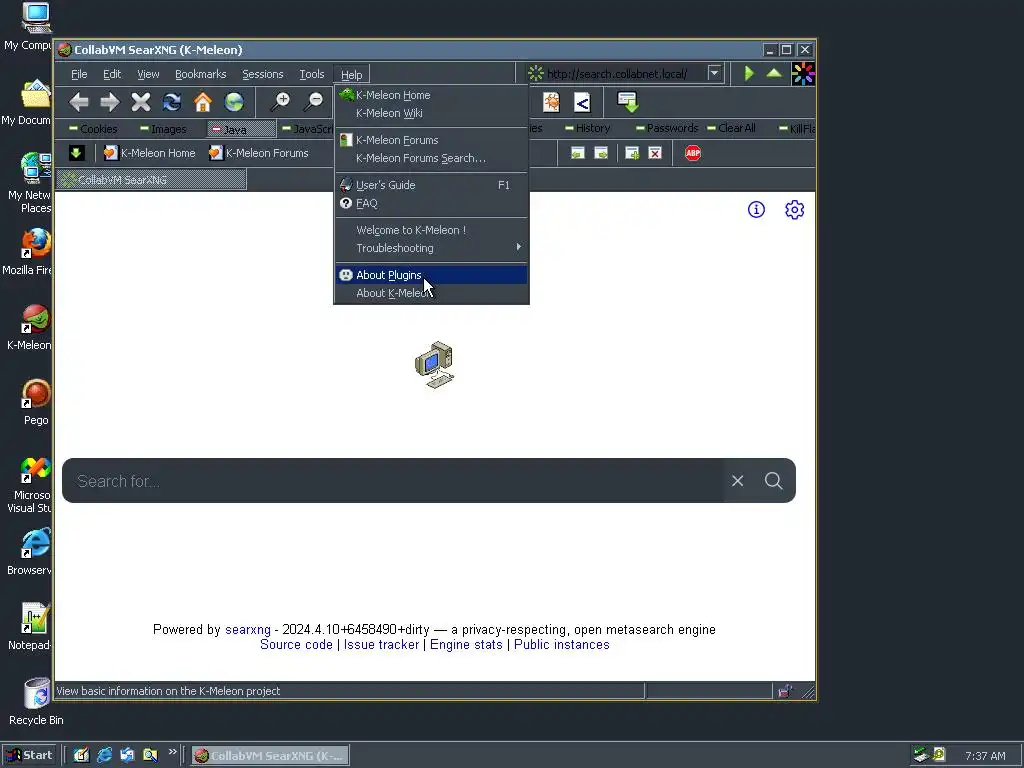Close the Help menu
The image size is (1024, 768).
pyautogui.click(x=351, y=74)
